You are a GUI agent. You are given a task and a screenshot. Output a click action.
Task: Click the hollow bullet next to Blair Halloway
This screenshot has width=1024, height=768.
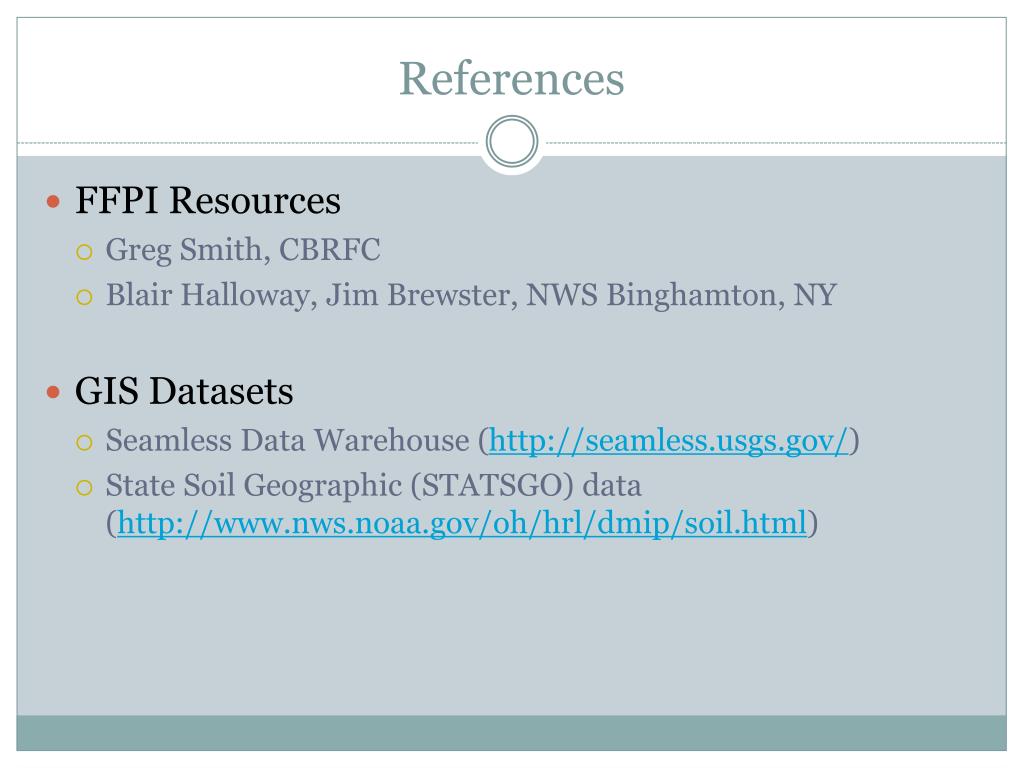click(x=84, y=297)
